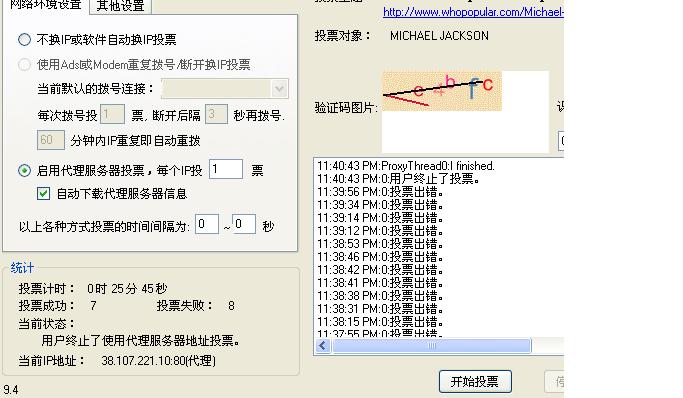Viewport: 683px width, 398px height.
Task: Select the 11:39:34 PM 投票出错 log line
Action: point(380,205)
